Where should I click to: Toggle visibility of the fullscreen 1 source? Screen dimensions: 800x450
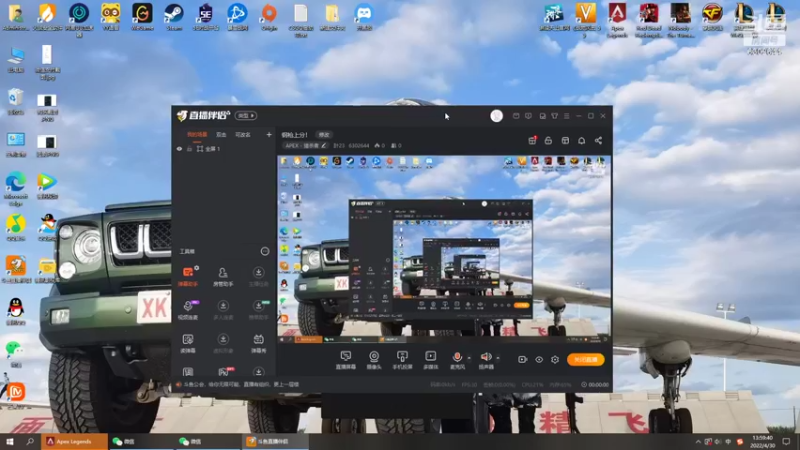tap(179, 149)
